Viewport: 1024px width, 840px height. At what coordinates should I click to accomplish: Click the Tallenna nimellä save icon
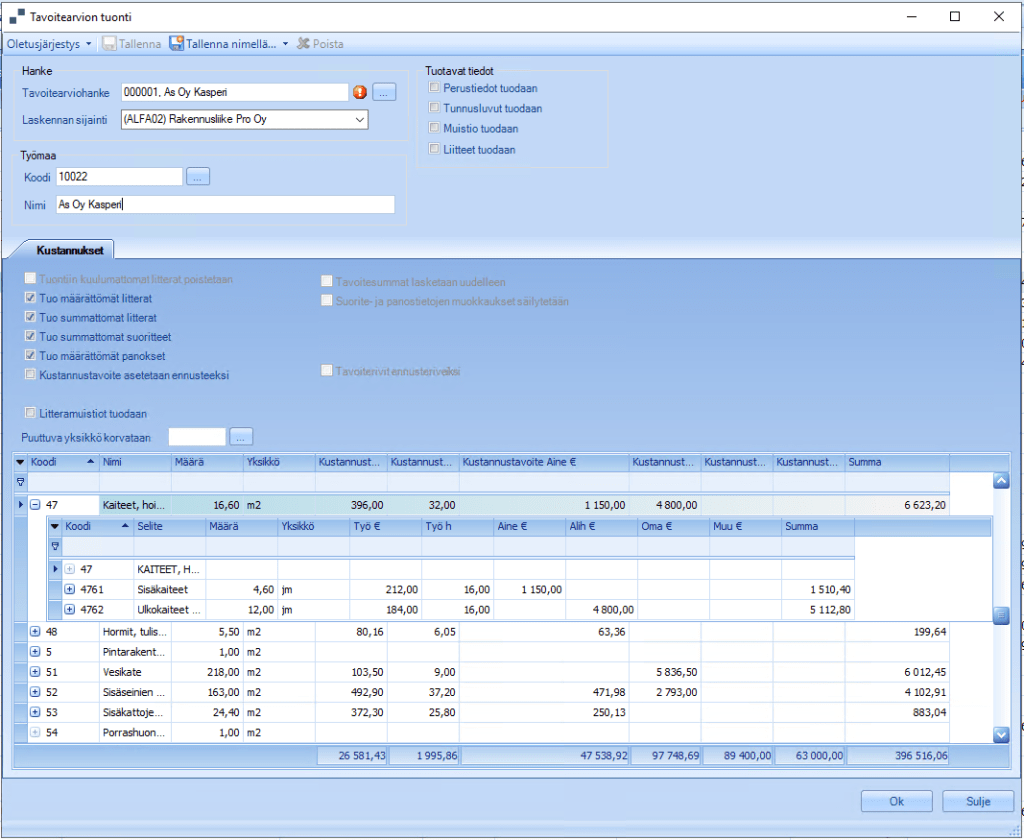(x=176, y=44)
